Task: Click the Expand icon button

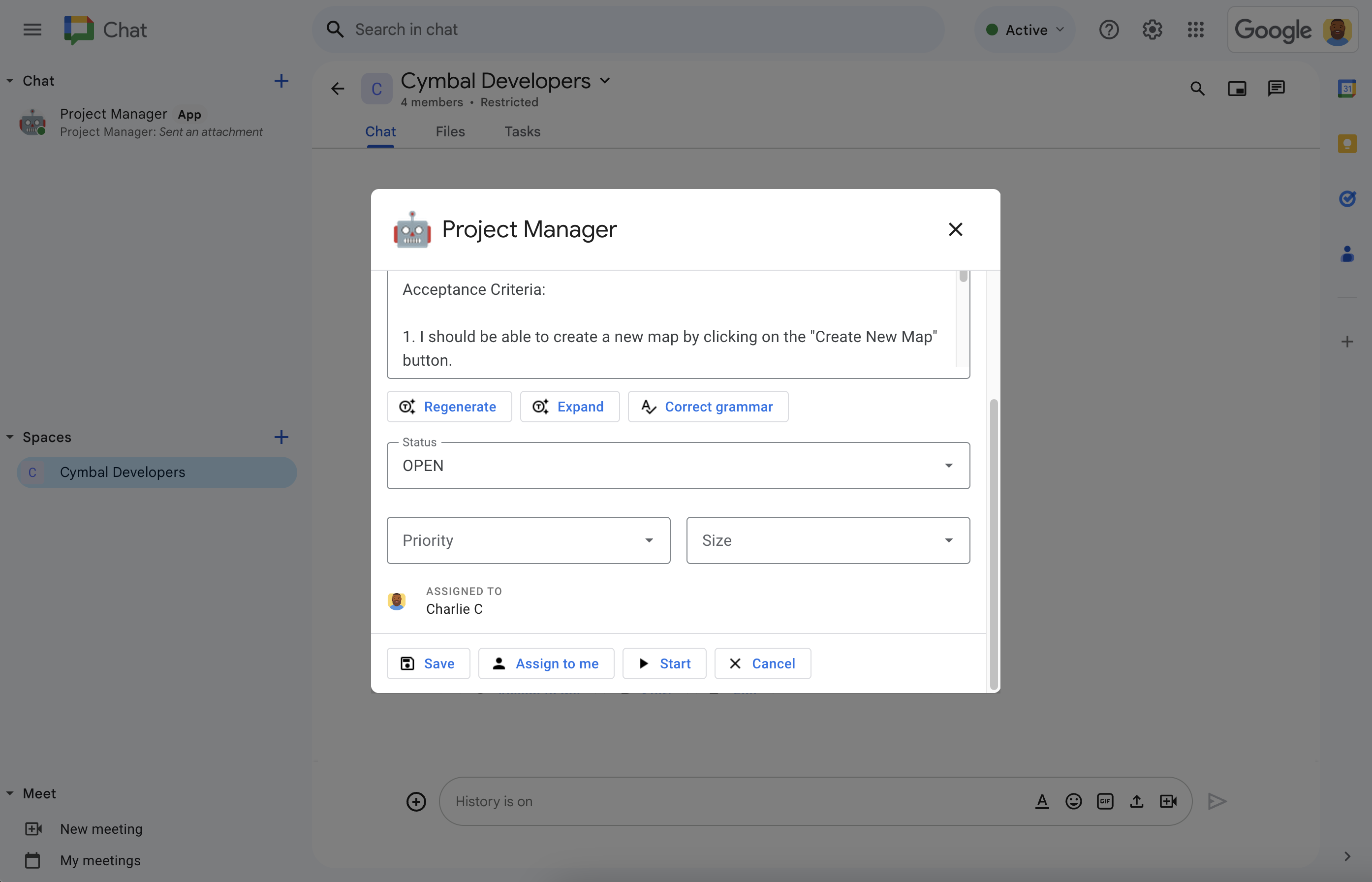Action: click(540, 406)
